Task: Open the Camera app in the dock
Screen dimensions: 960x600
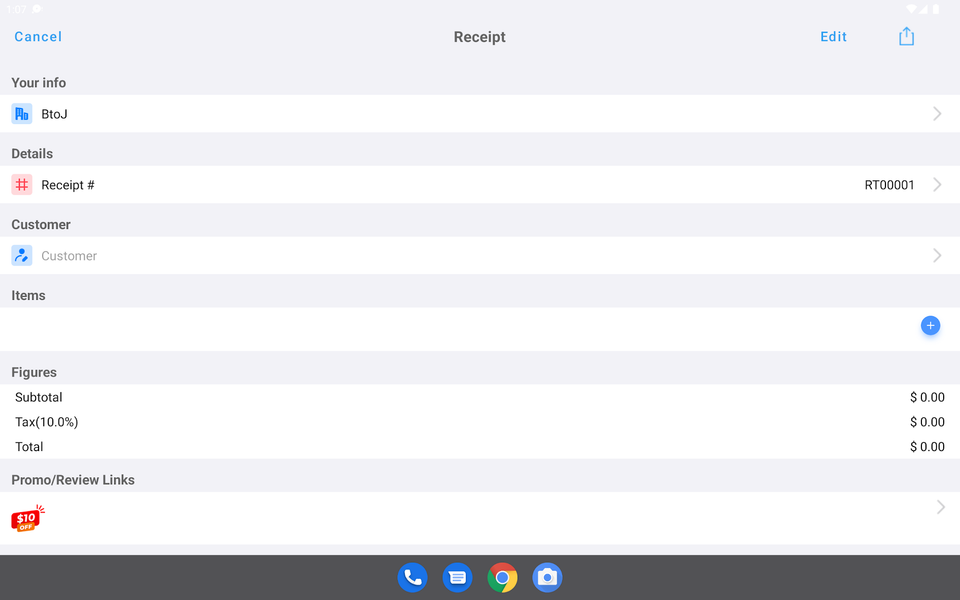Action: (x=547, y=577)
